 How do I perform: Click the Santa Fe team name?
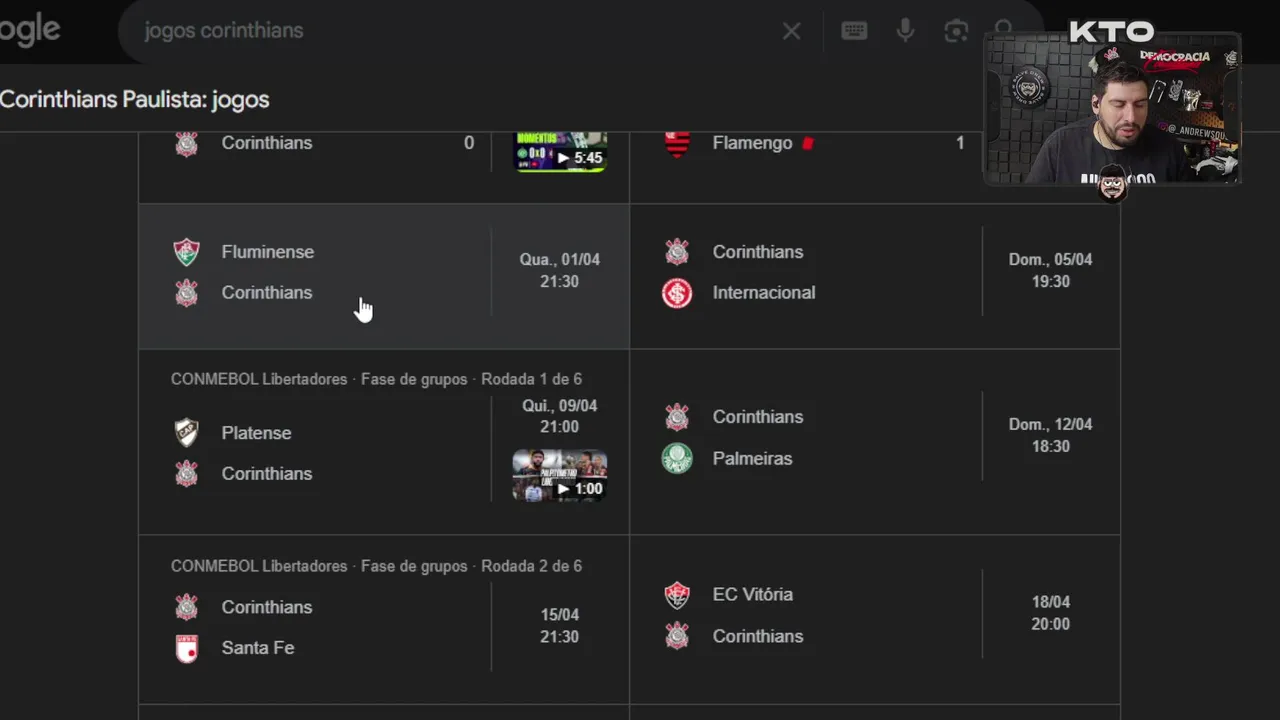[258, 648]
